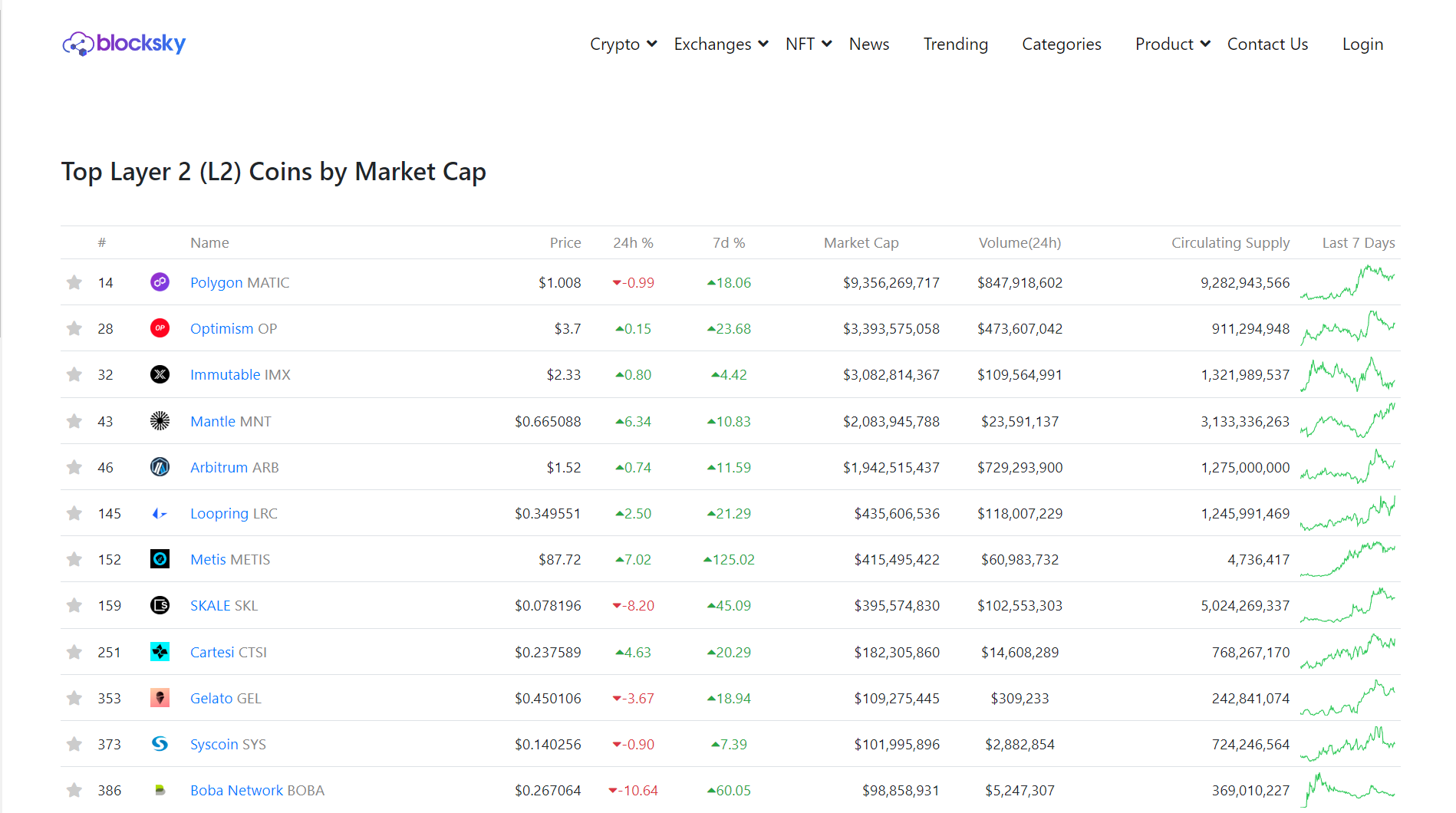Screen dimensions: 1456x813
Task: Favorite SKALE with its star
Action: click(x=74, y=605)
